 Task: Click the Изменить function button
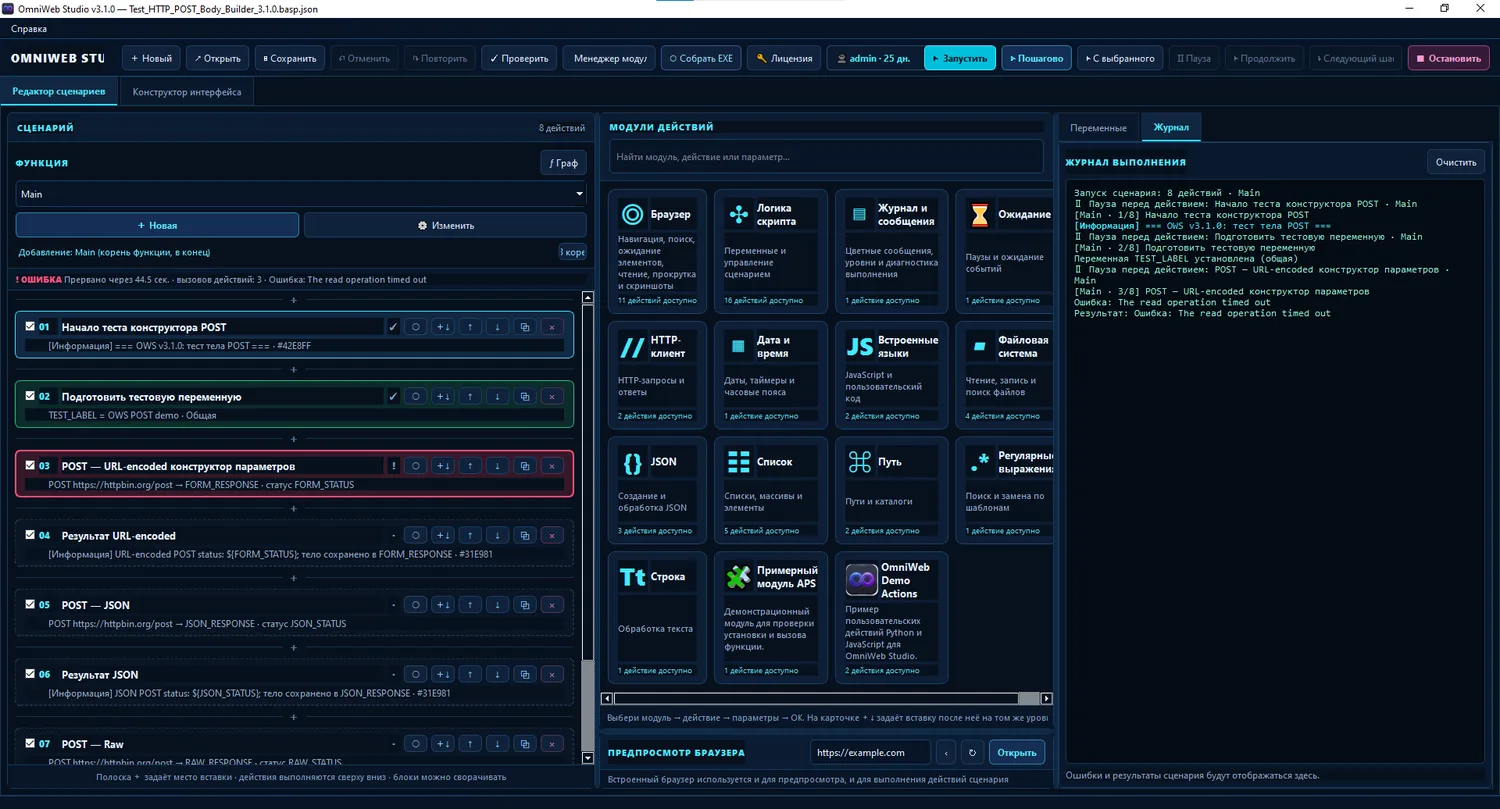[445, 225]
